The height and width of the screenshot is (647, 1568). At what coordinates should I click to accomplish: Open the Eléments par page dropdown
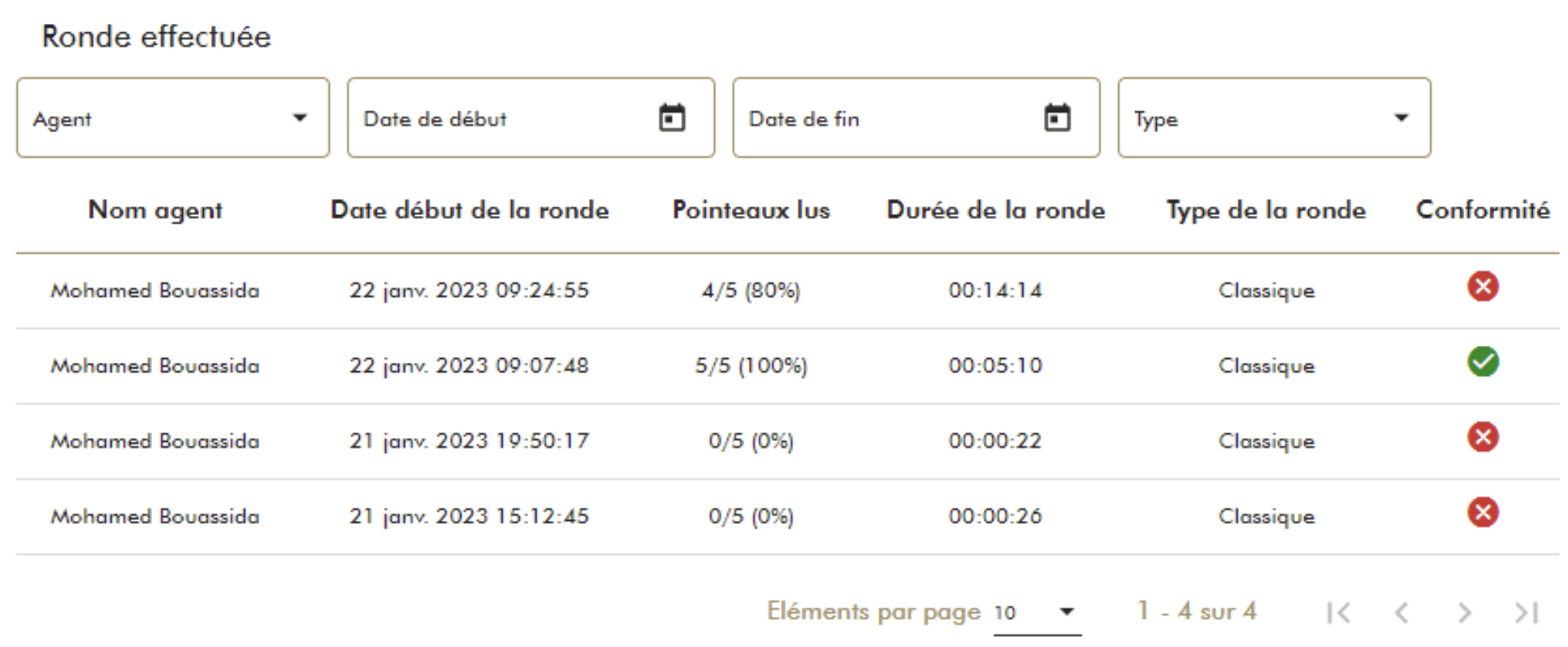tap(1034, 612)
